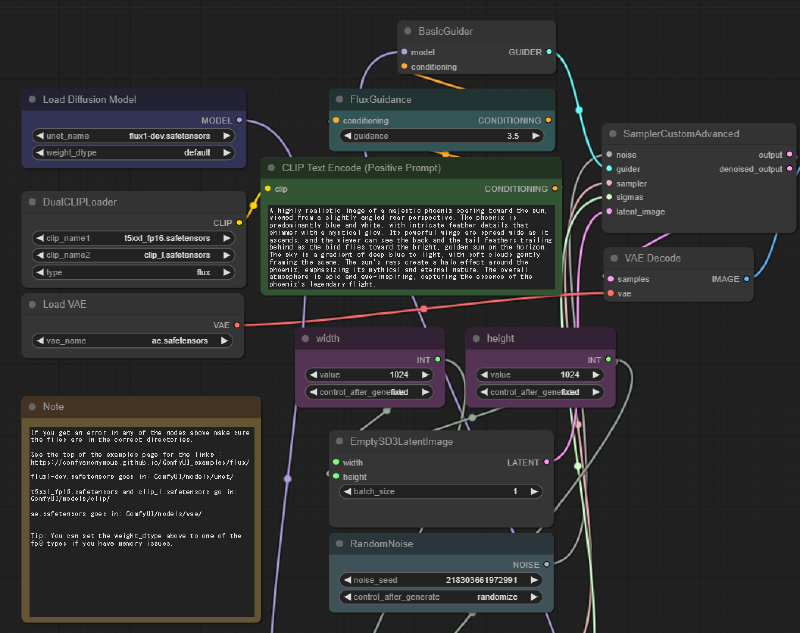
Task: Click the GUIDER output socket on BasicGuider
Action: coord(549,52)
